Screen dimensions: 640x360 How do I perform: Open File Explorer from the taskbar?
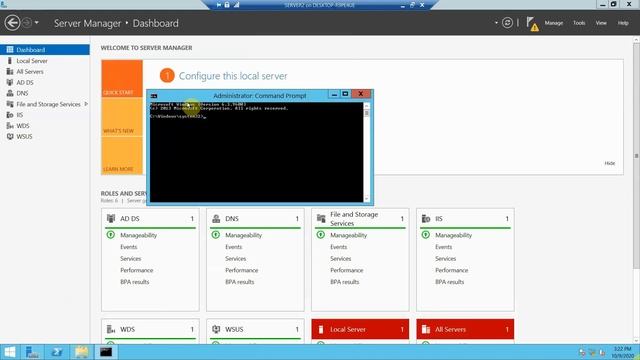coord(82,352)
